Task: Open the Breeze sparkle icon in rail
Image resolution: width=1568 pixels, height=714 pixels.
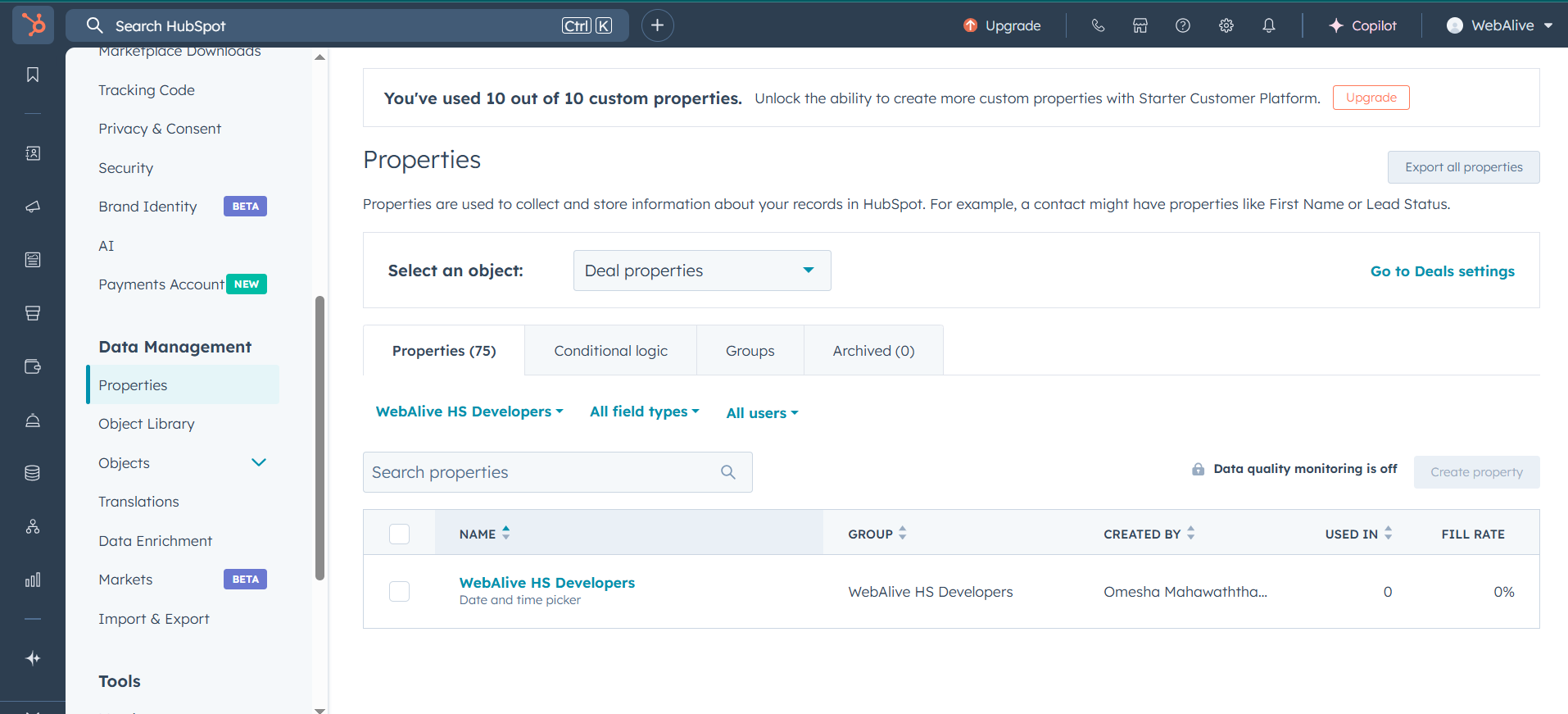Action: point(33,658)
